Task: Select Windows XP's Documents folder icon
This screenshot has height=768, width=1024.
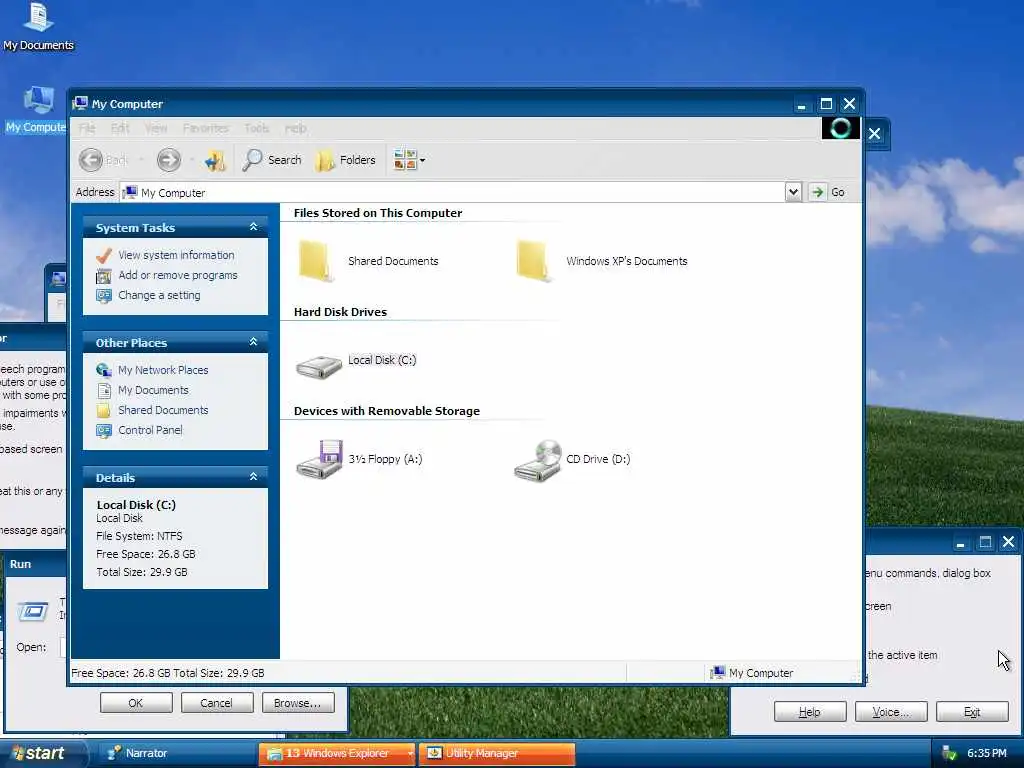Action: coord(534,261)
